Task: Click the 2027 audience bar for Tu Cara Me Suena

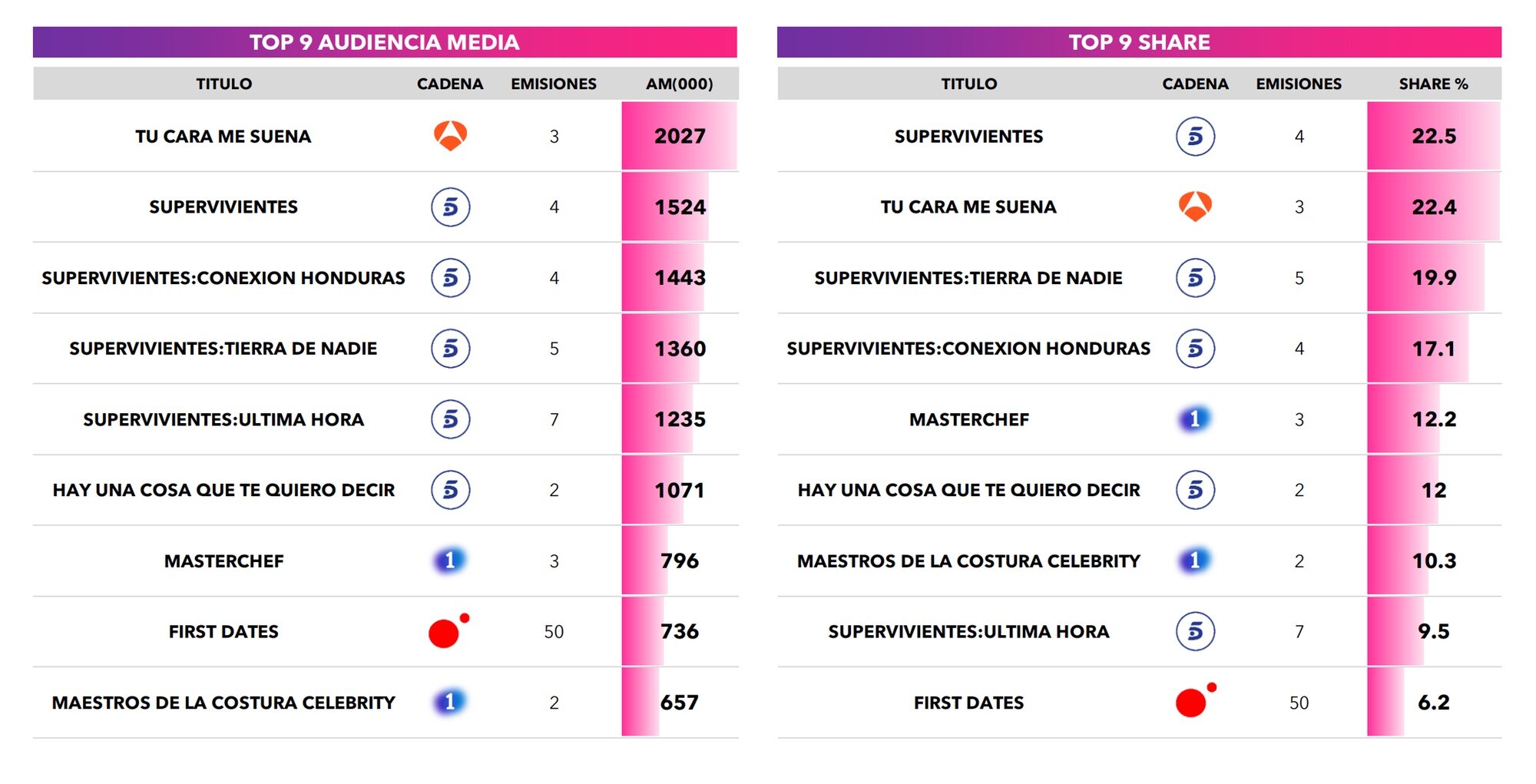Action: point(680,136)
